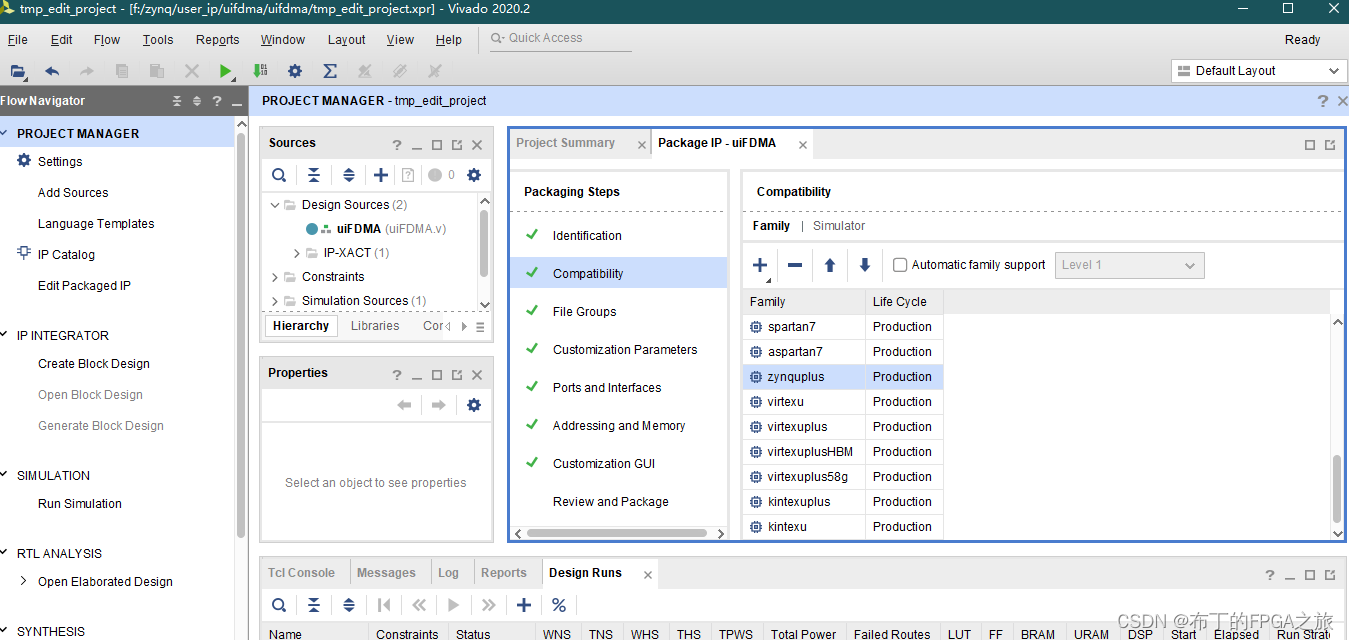
Task: Go to Review and Package step
Action: pos(611,502)
